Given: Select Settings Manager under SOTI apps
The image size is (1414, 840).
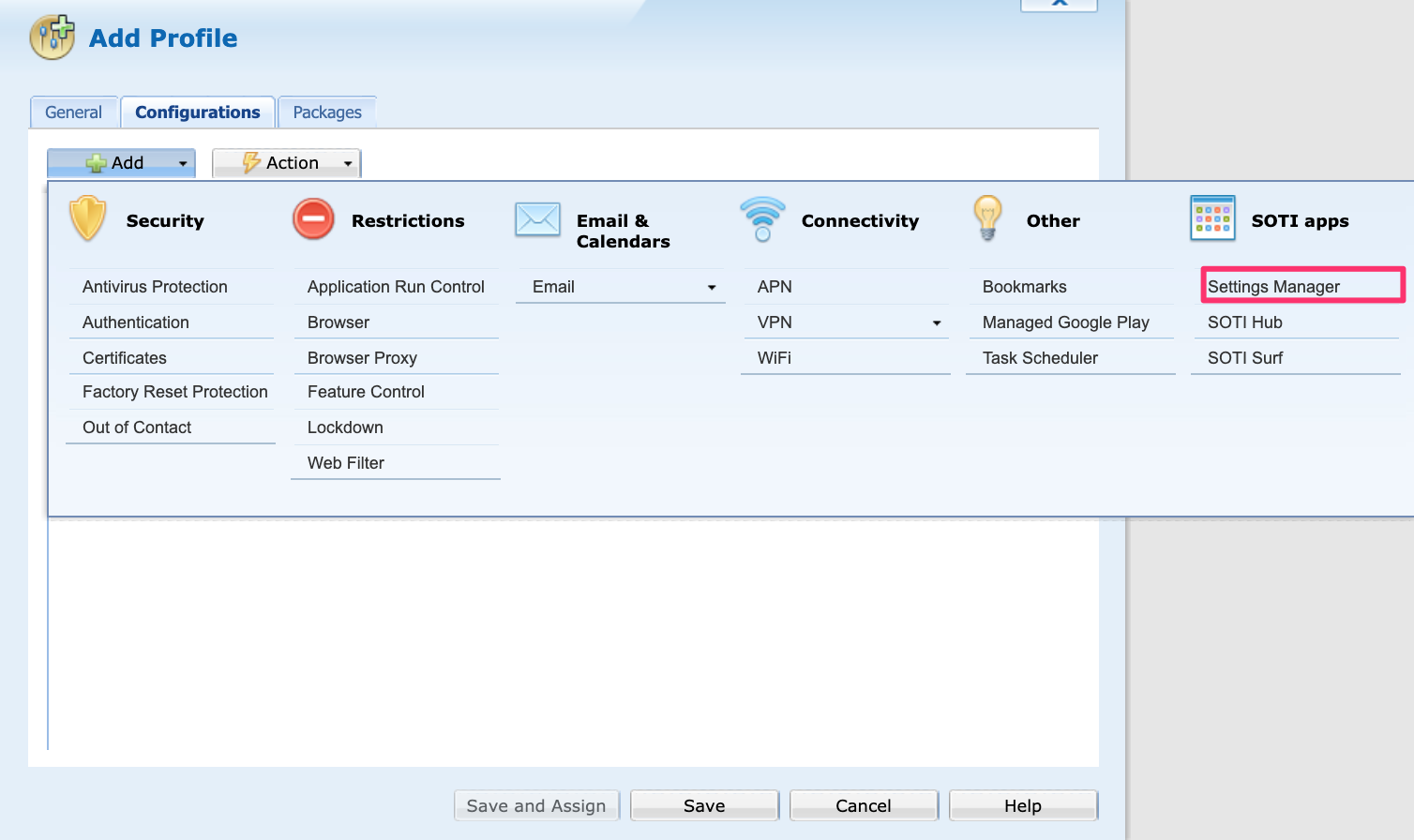Looking at the screenshot, I should coord(1273,287).
